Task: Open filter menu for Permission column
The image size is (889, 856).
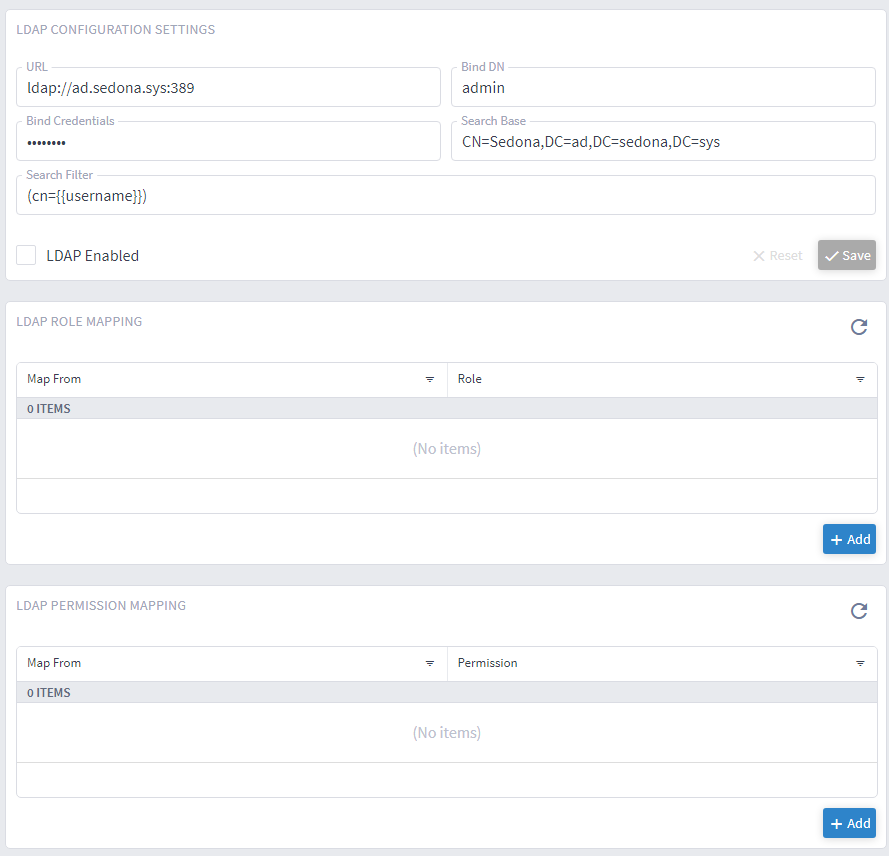Action: pyautogui.click(x=860, y=664)
